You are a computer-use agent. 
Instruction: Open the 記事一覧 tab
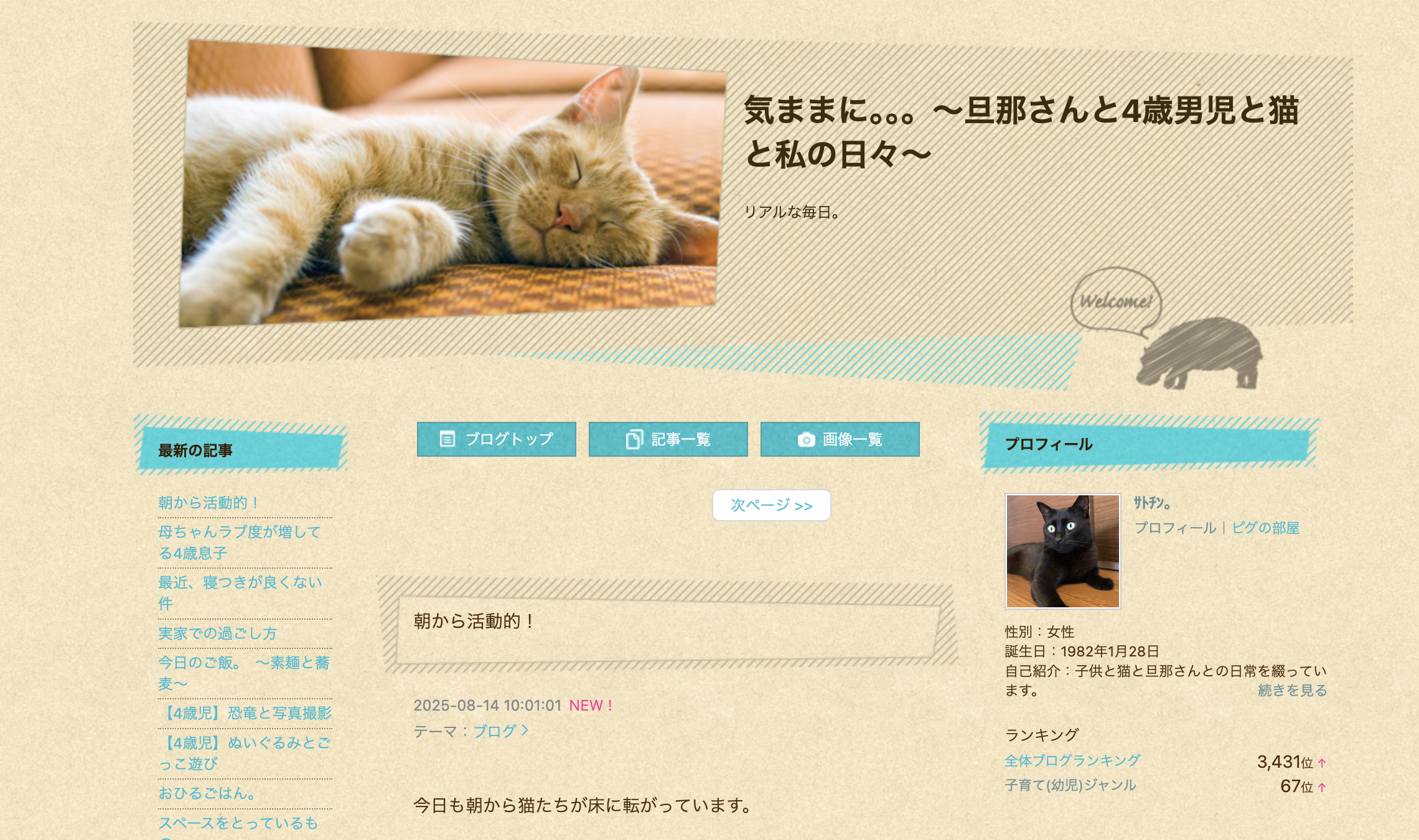(668, 439)
